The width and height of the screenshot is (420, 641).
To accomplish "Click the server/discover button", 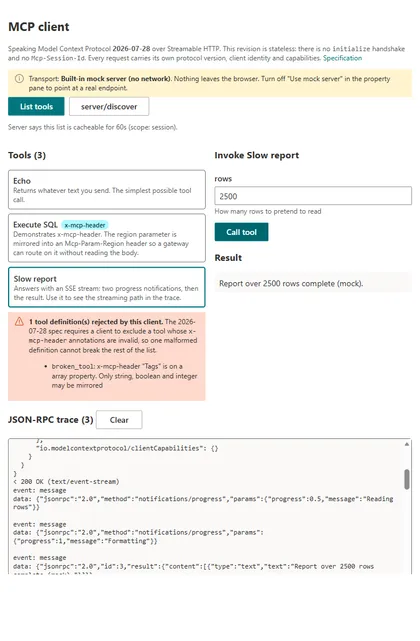I will pyautogui.click(x=109, y=107).
